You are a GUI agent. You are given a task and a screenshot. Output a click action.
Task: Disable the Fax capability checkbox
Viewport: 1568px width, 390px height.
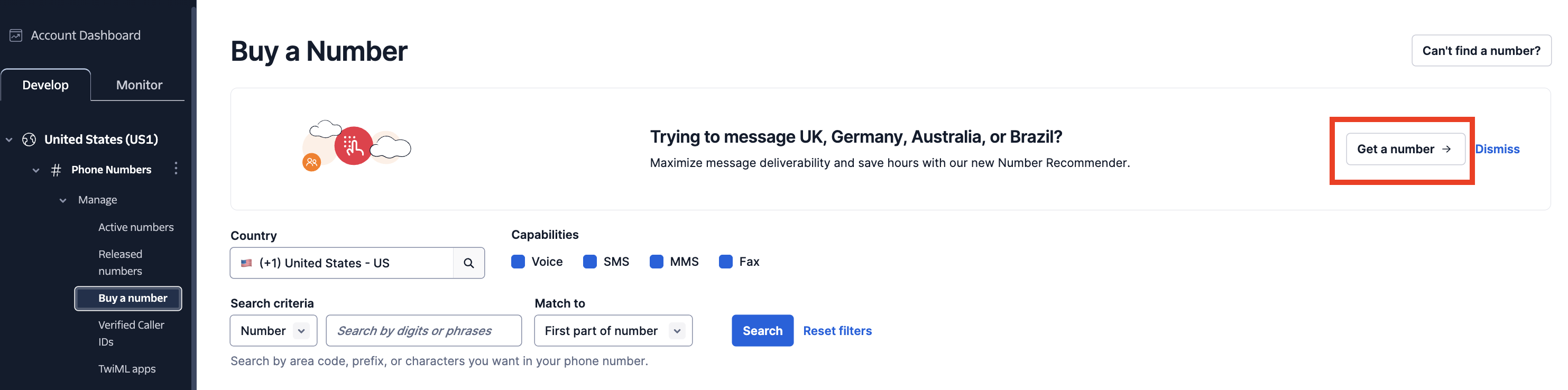(725, 262)
